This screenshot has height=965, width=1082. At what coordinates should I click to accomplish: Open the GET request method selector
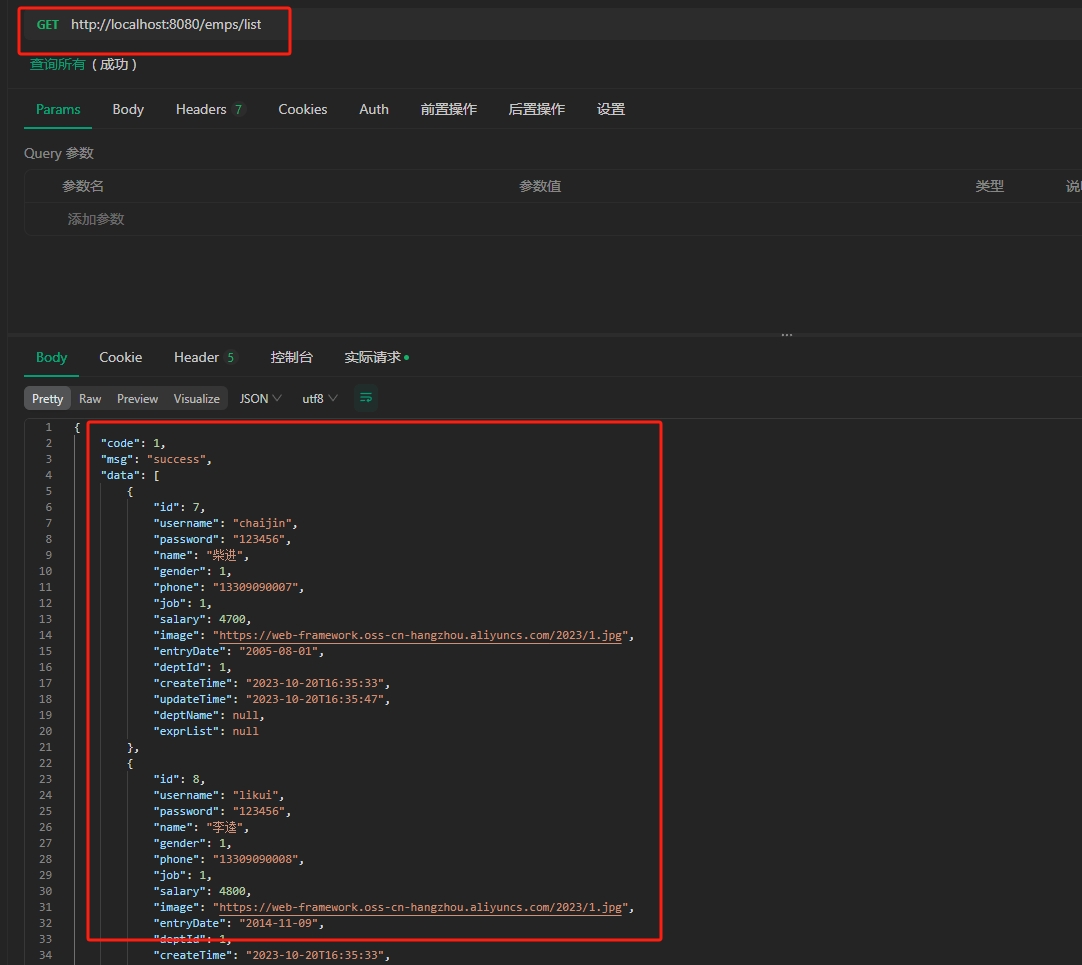click(x=48, y=25)
